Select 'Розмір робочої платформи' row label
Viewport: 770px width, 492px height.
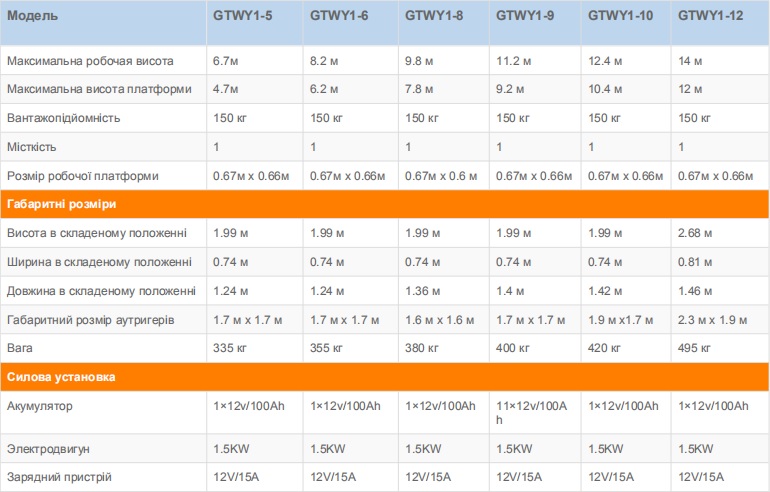click(x=82, y=176)
